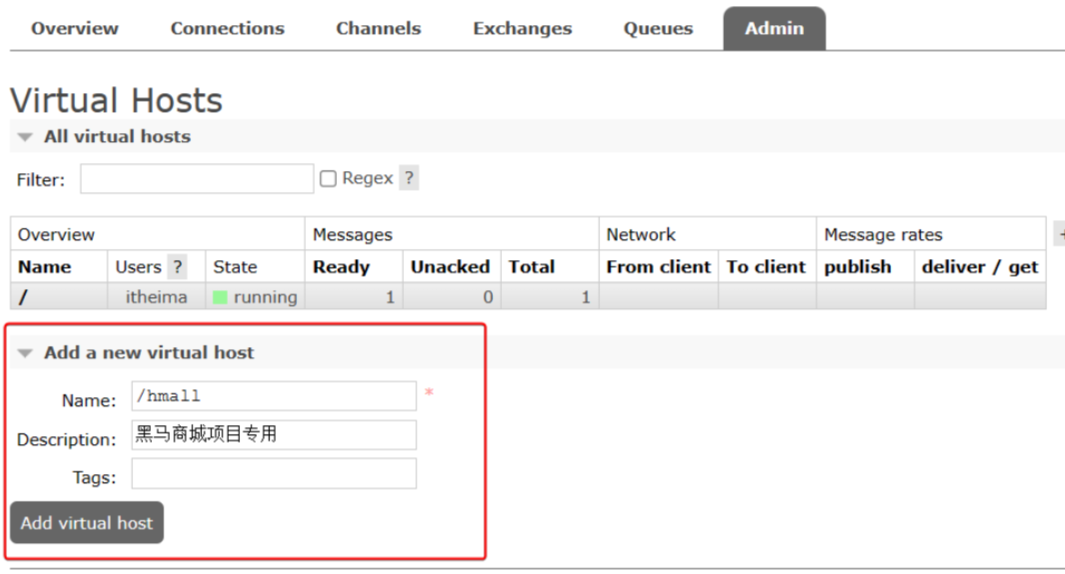The image size is (1065, 574).
Task: Open the Exchanges tab
Action: [522, 29]
